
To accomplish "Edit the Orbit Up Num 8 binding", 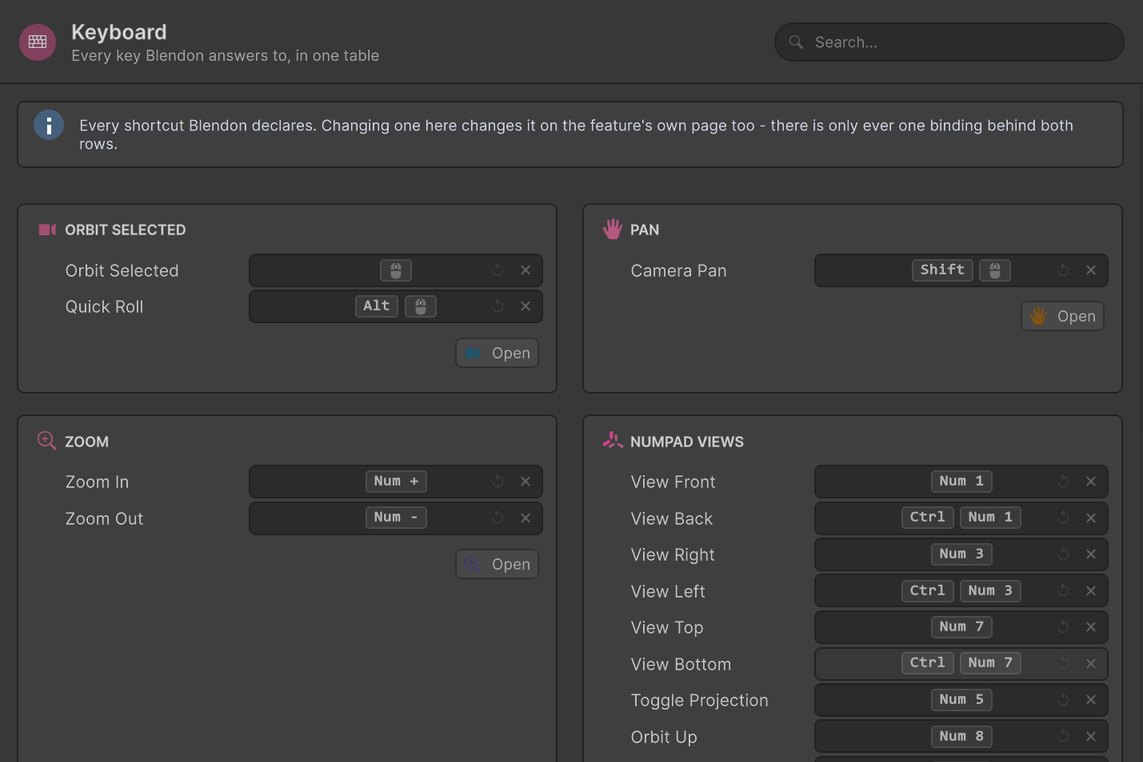I will [961, 736].
